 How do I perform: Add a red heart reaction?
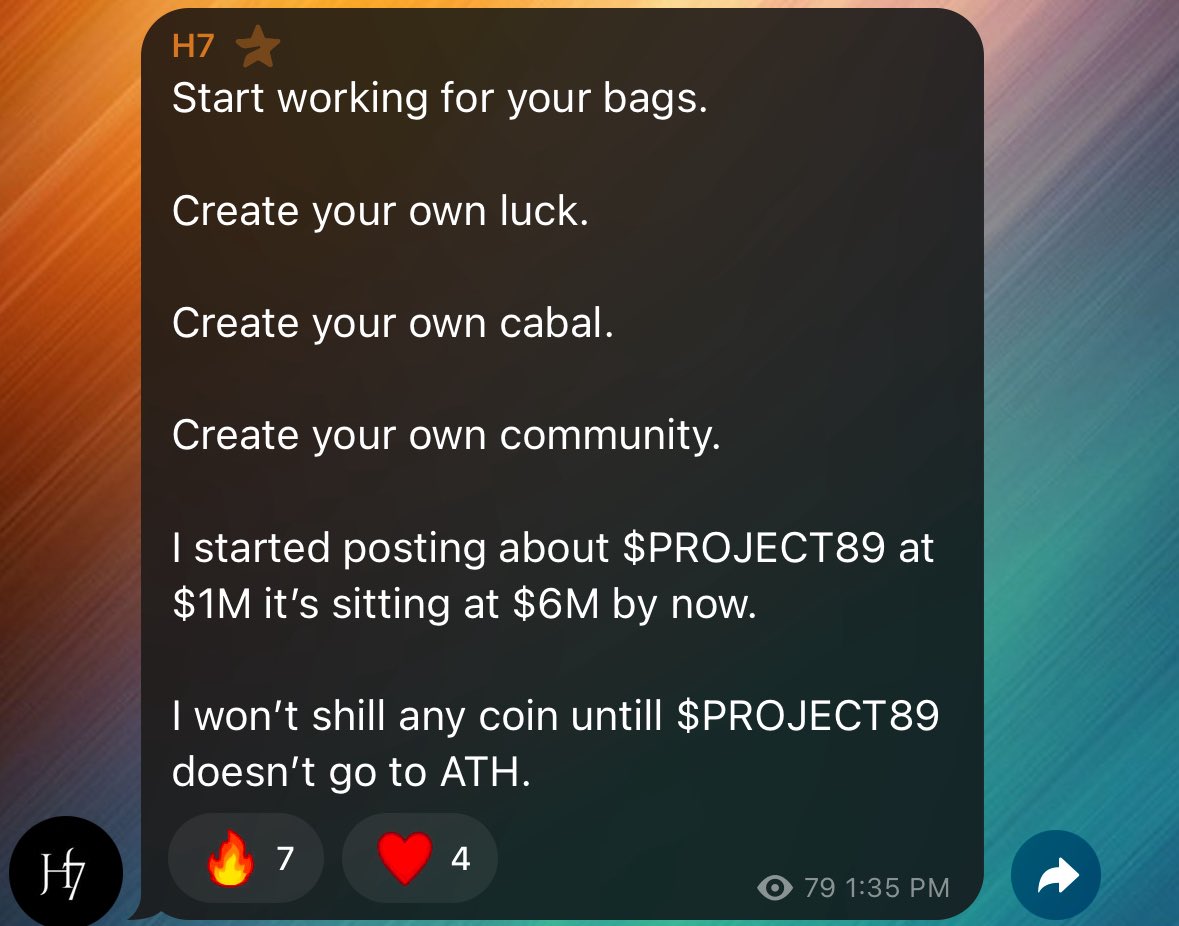tap(420, 858)
